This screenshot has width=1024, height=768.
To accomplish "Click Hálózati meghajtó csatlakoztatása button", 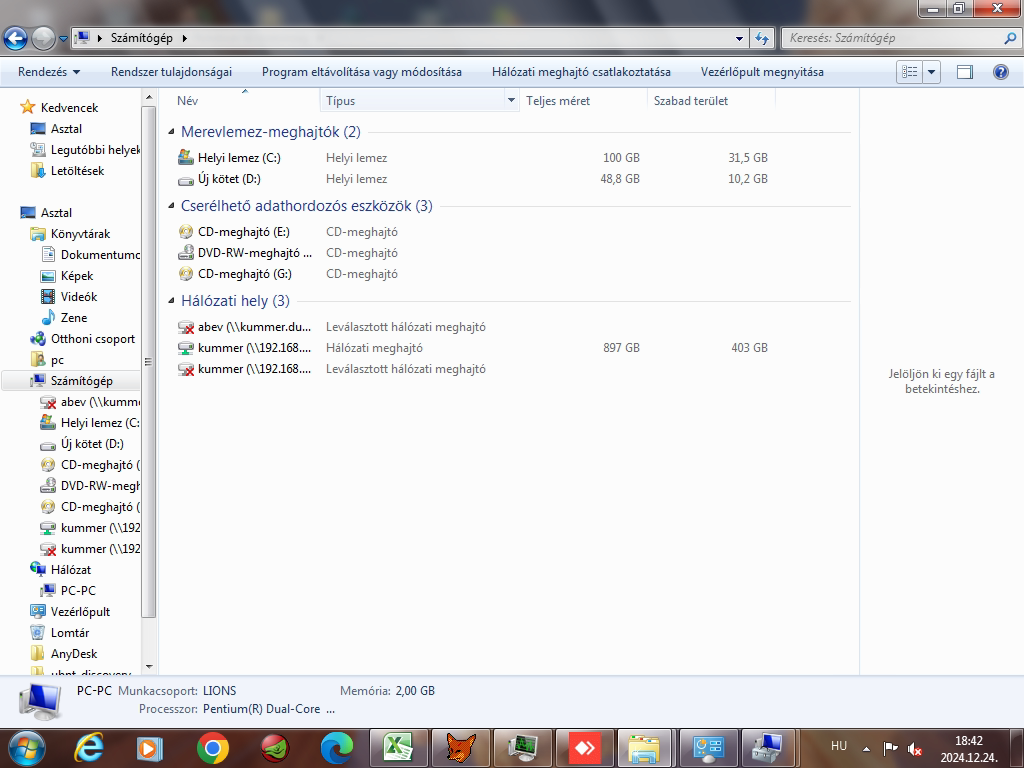I will [x=581, y=72].
